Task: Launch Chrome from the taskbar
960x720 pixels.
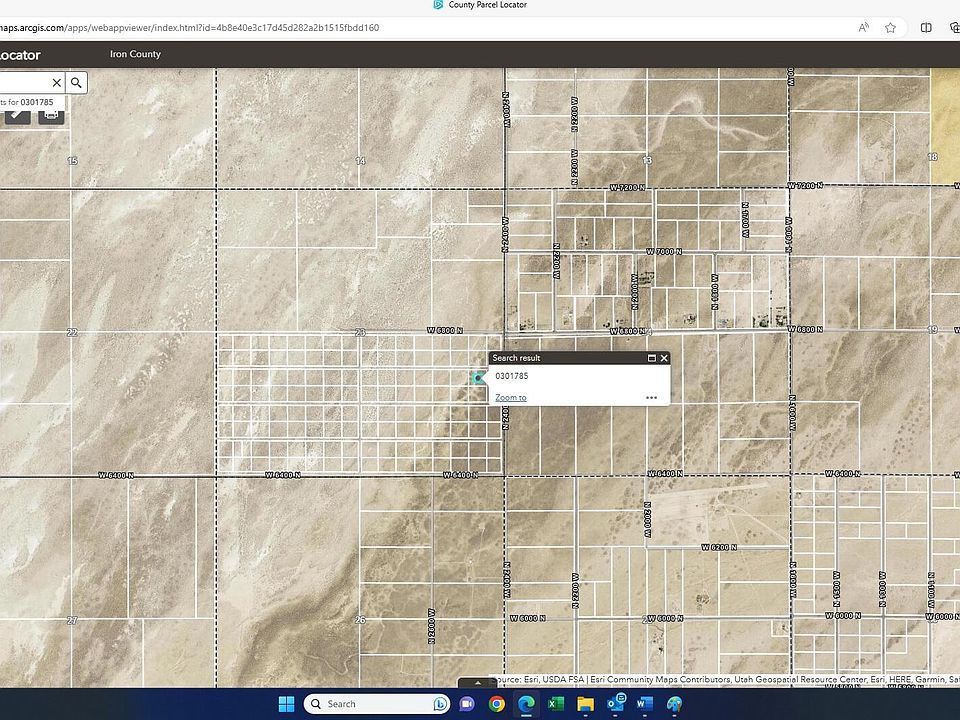Action: click(x=497, y=703)
